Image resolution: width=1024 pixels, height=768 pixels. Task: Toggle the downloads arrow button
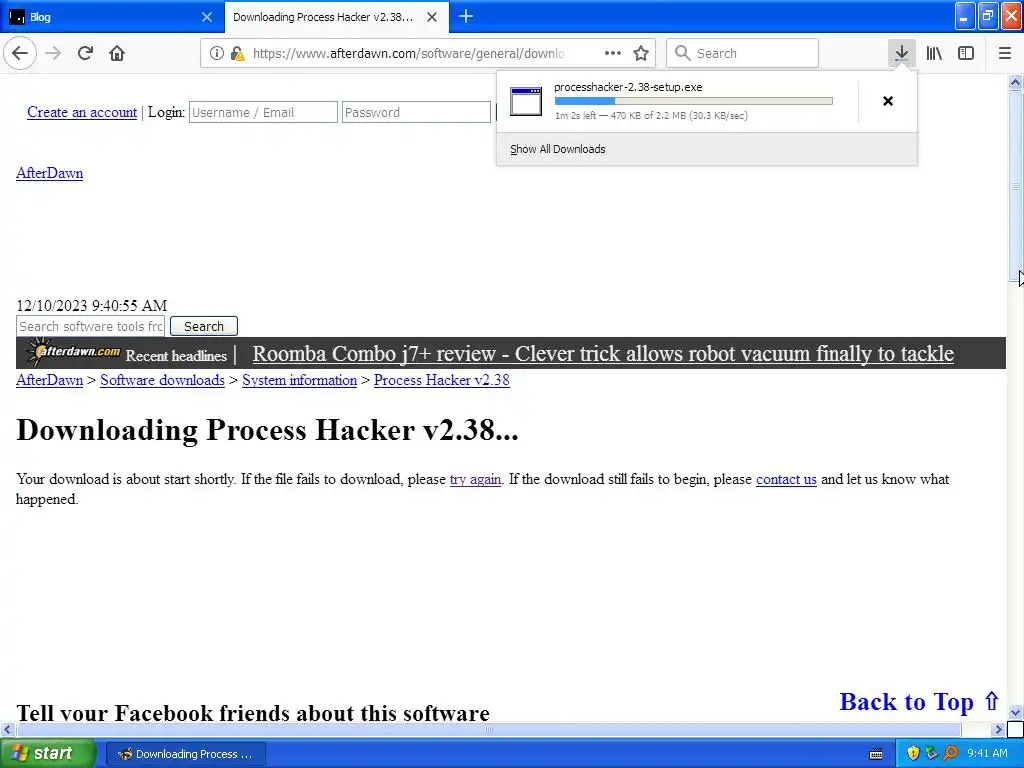pyautogui.click(x=901, y=53)
